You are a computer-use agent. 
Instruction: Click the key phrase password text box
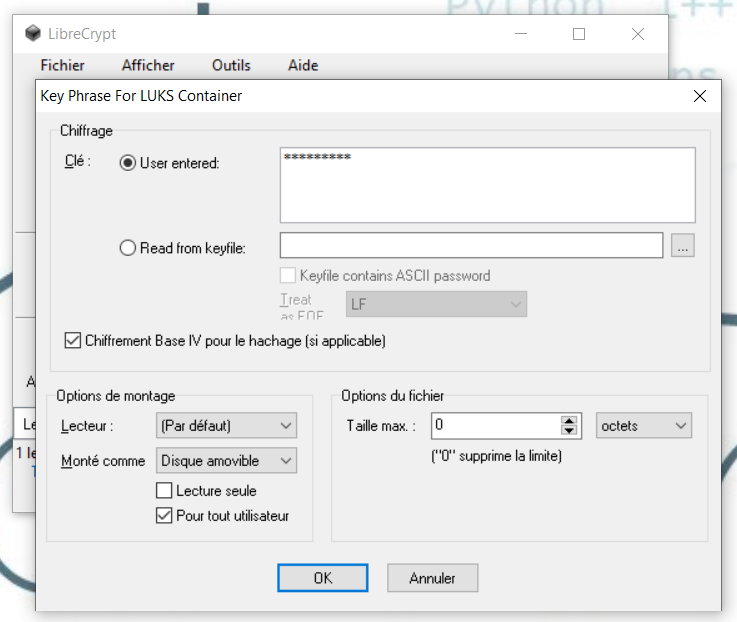[487, 185]
